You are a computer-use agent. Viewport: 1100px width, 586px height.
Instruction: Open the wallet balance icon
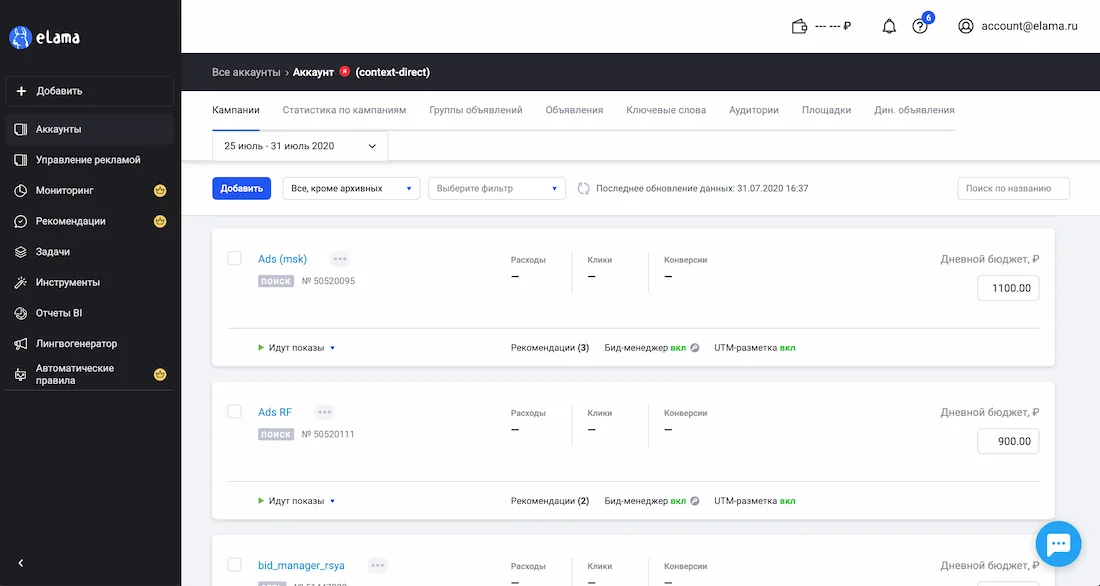point(799,27)
